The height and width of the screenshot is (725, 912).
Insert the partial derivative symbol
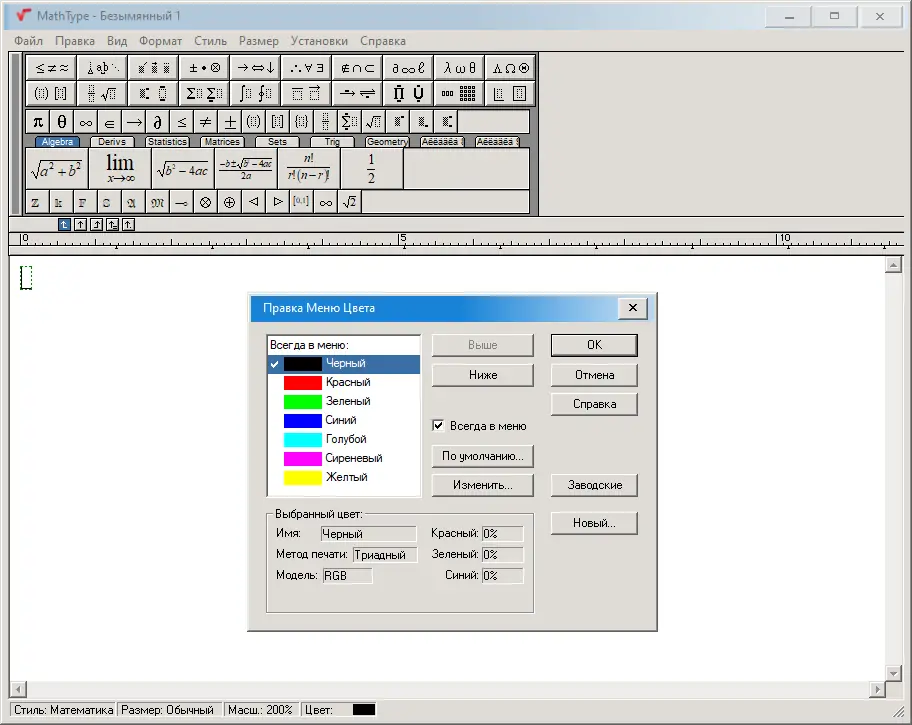click(x=157, y=122)
